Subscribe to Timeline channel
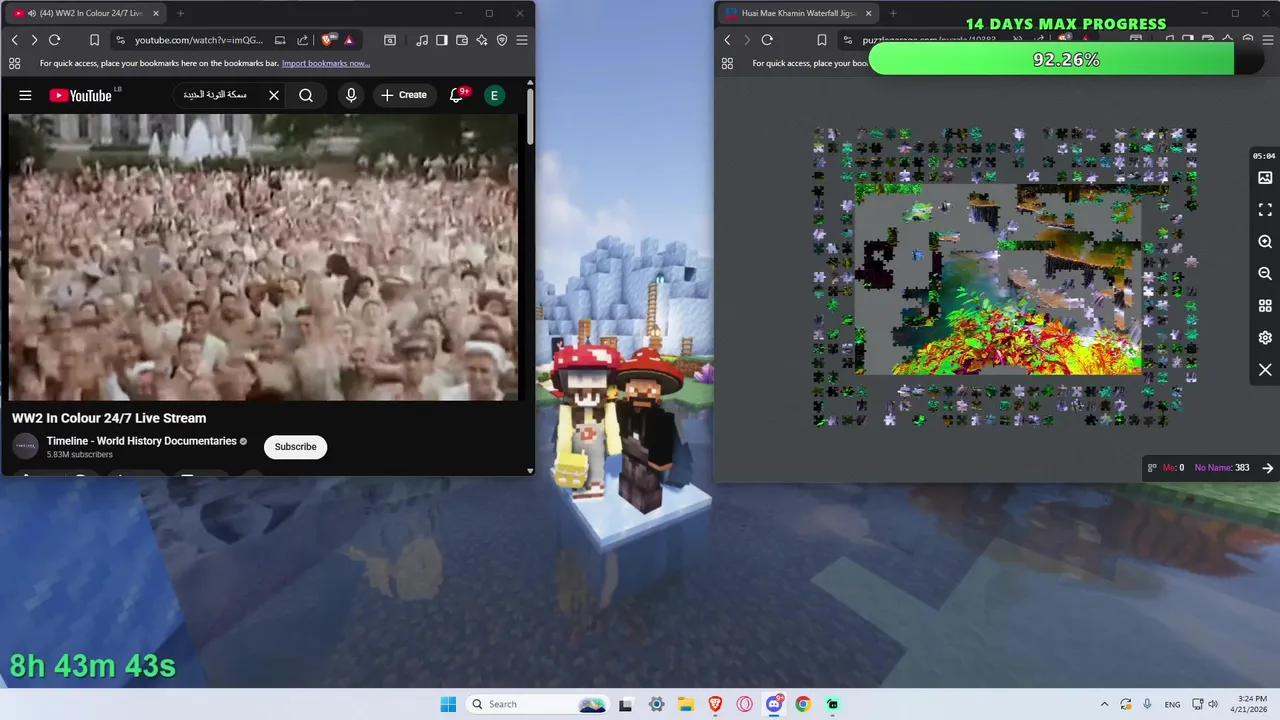The height and width of the screenshot is (720, 1280). (x=295, y=447)
